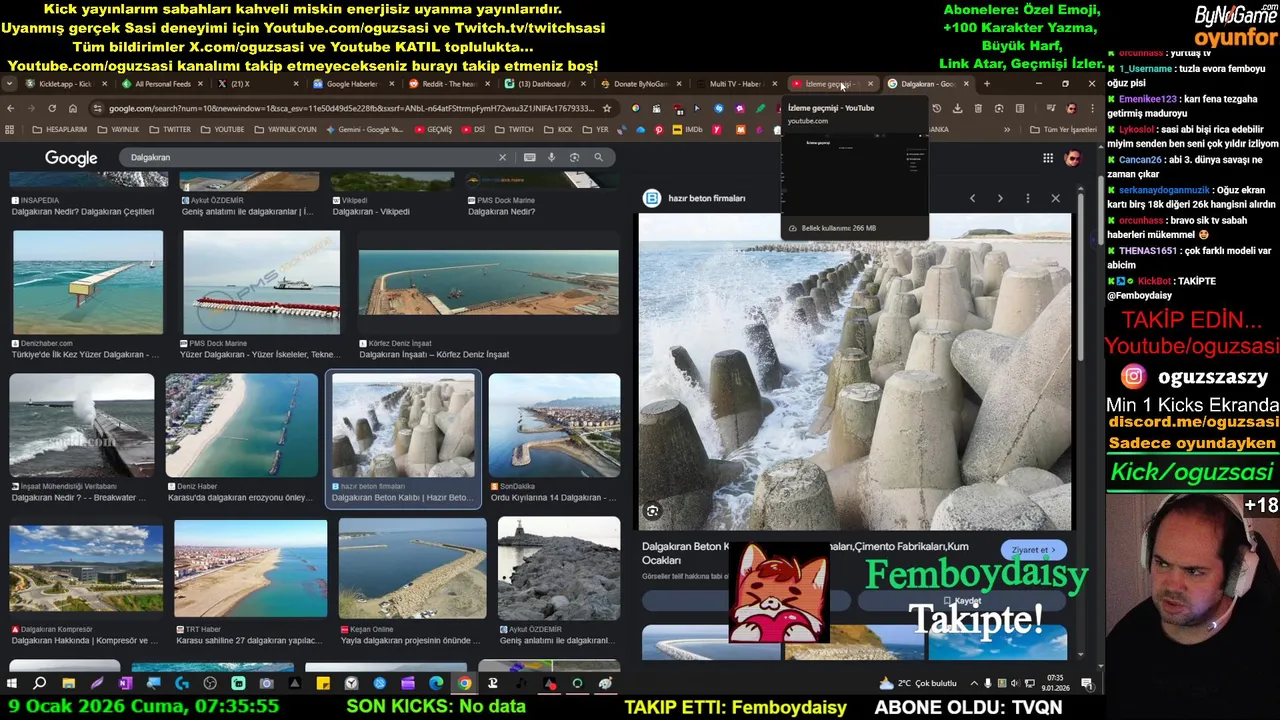Open Keşan Online Yayla dalgakıran result
The width and height of the screenshot is (1280, 720).
pos(412,568)
